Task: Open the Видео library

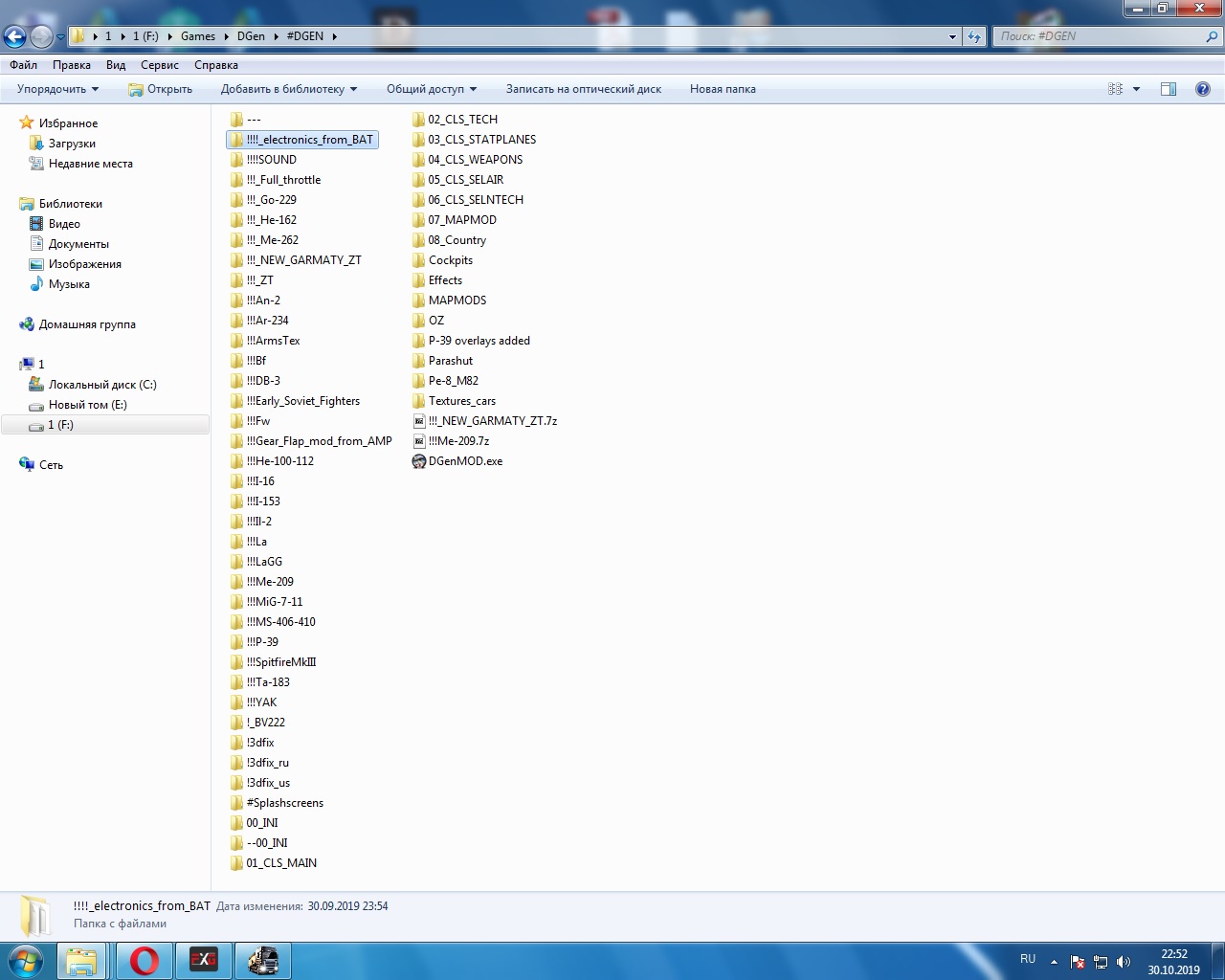Action: pos(64,224)
